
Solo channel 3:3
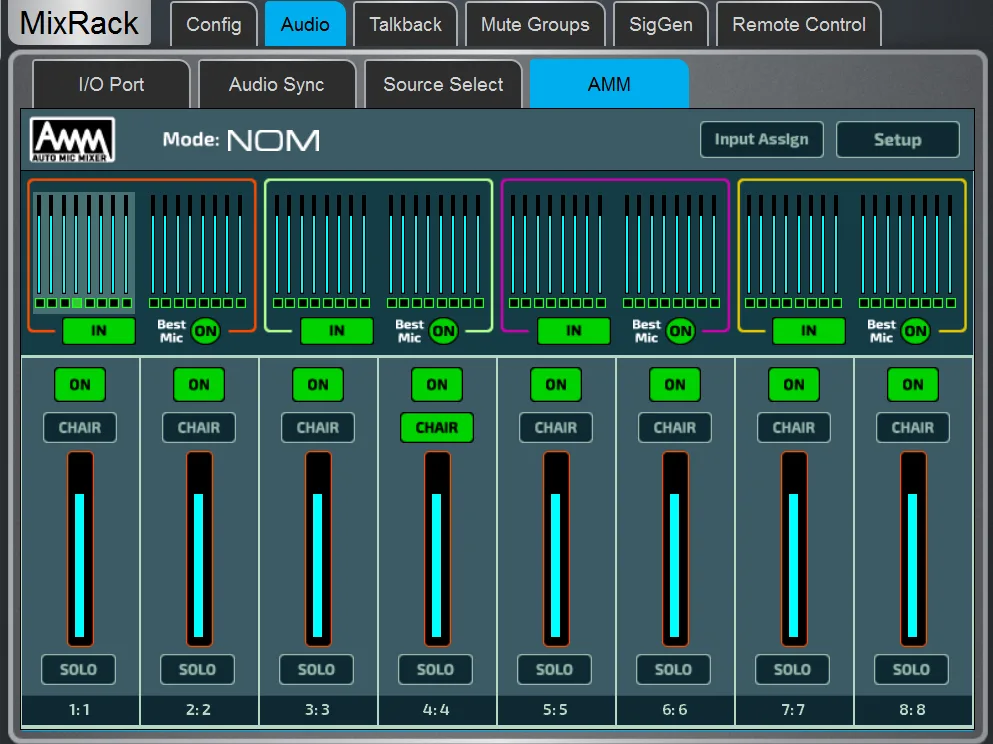click(x=317, y=669)
